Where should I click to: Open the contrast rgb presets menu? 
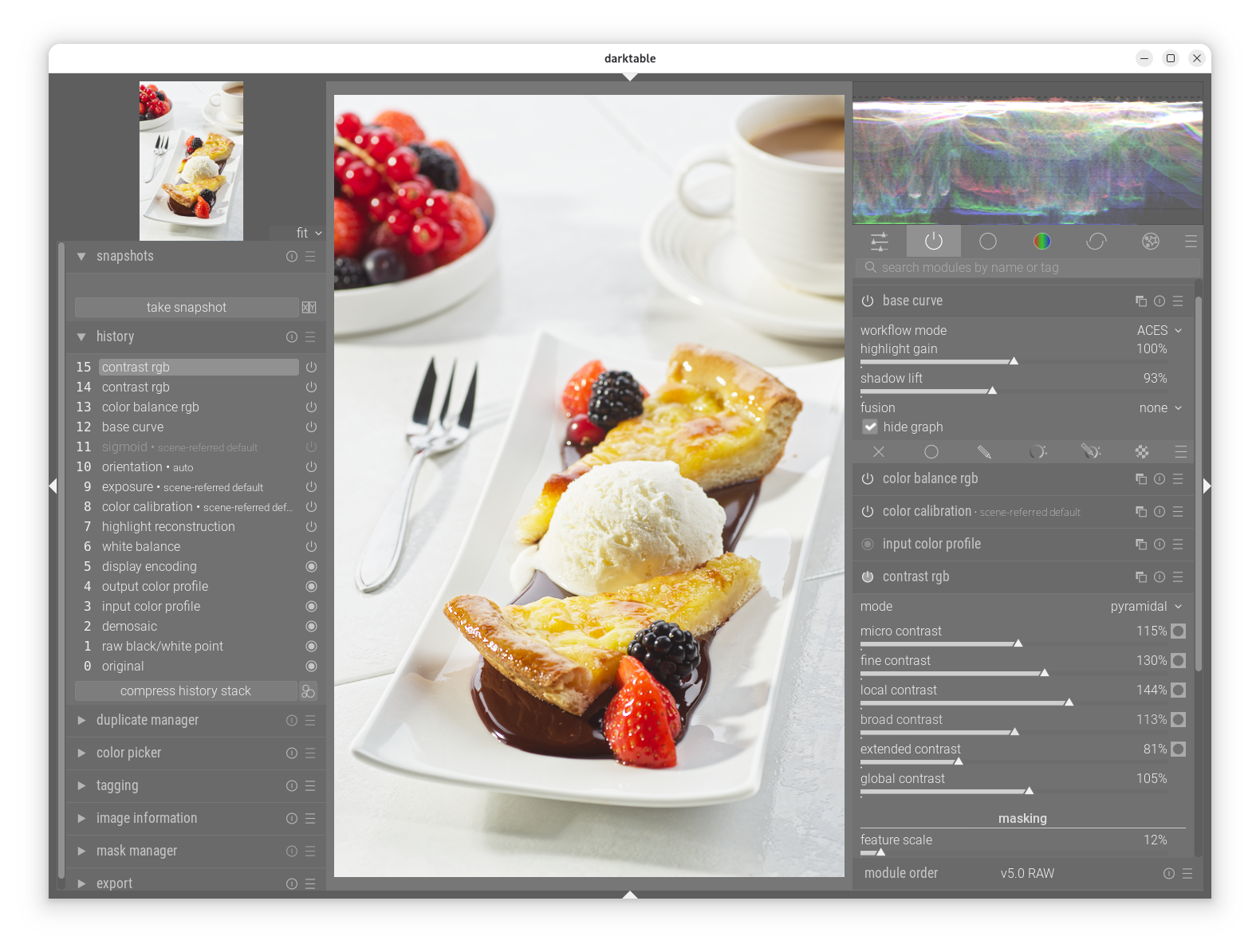coord(1178,576)
